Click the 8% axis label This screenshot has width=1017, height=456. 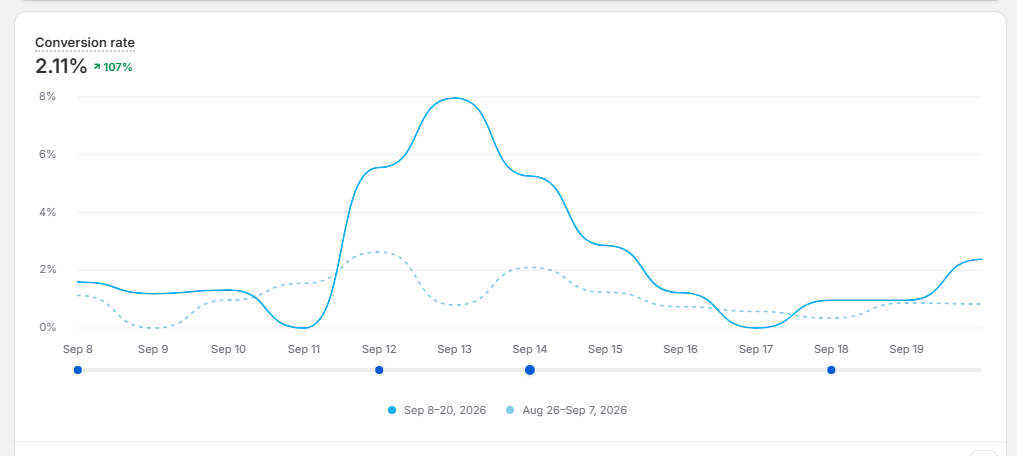pyautogui.click(x=48, y=97)
